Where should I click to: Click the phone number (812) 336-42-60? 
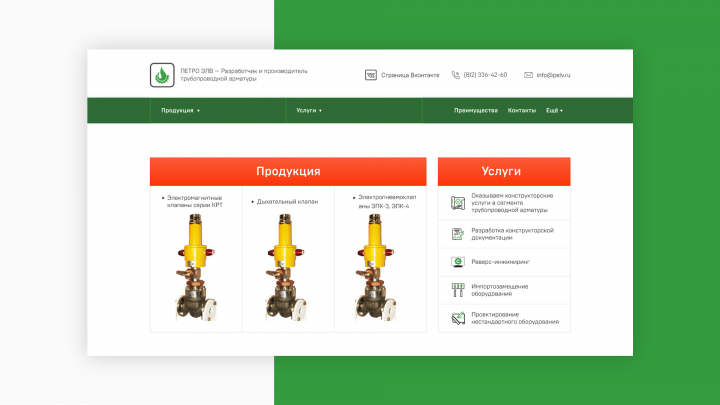tap(485, 75)
